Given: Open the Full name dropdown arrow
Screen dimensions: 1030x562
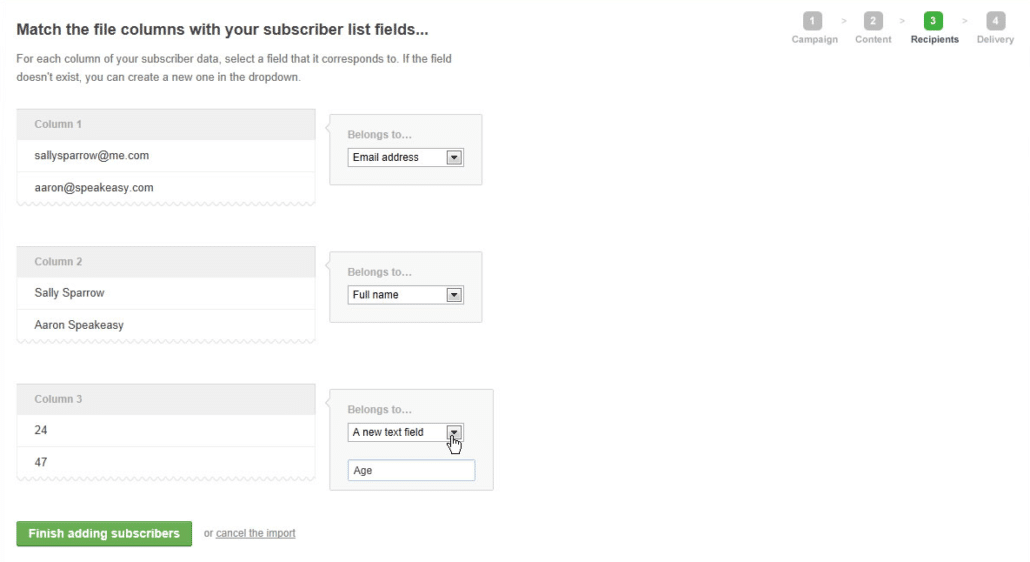Looking at the screenshot, I should 454,295.
